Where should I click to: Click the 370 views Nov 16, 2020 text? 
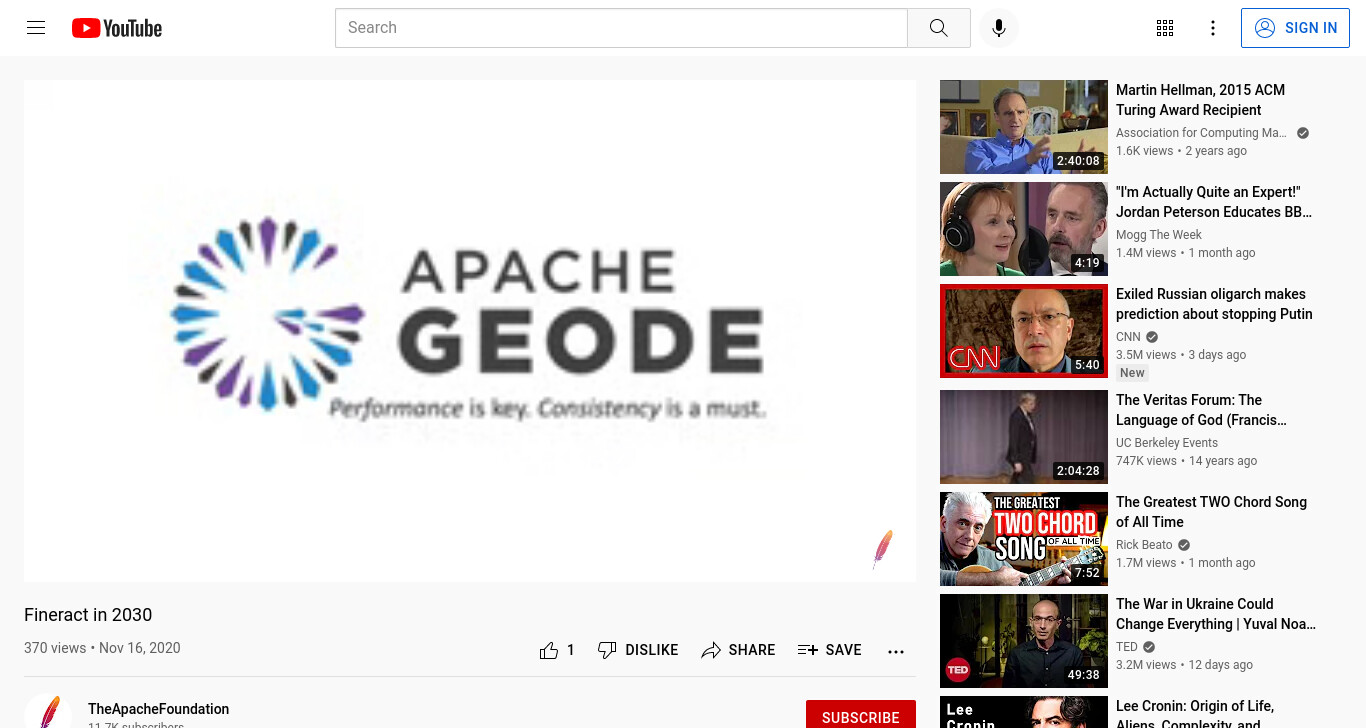point(102,648)
